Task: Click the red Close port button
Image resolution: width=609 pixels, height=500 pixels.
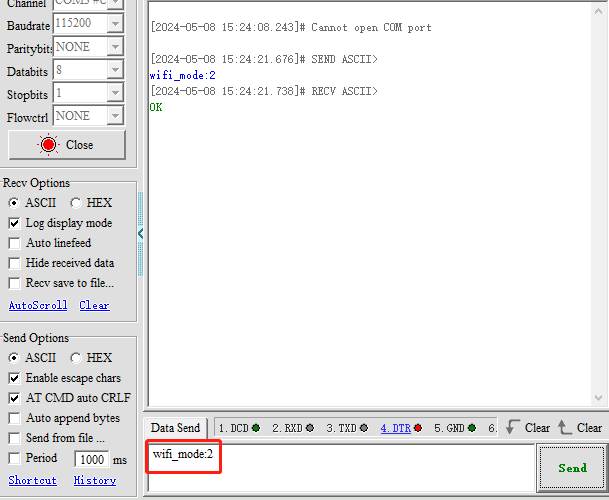Action: point(67,145)
